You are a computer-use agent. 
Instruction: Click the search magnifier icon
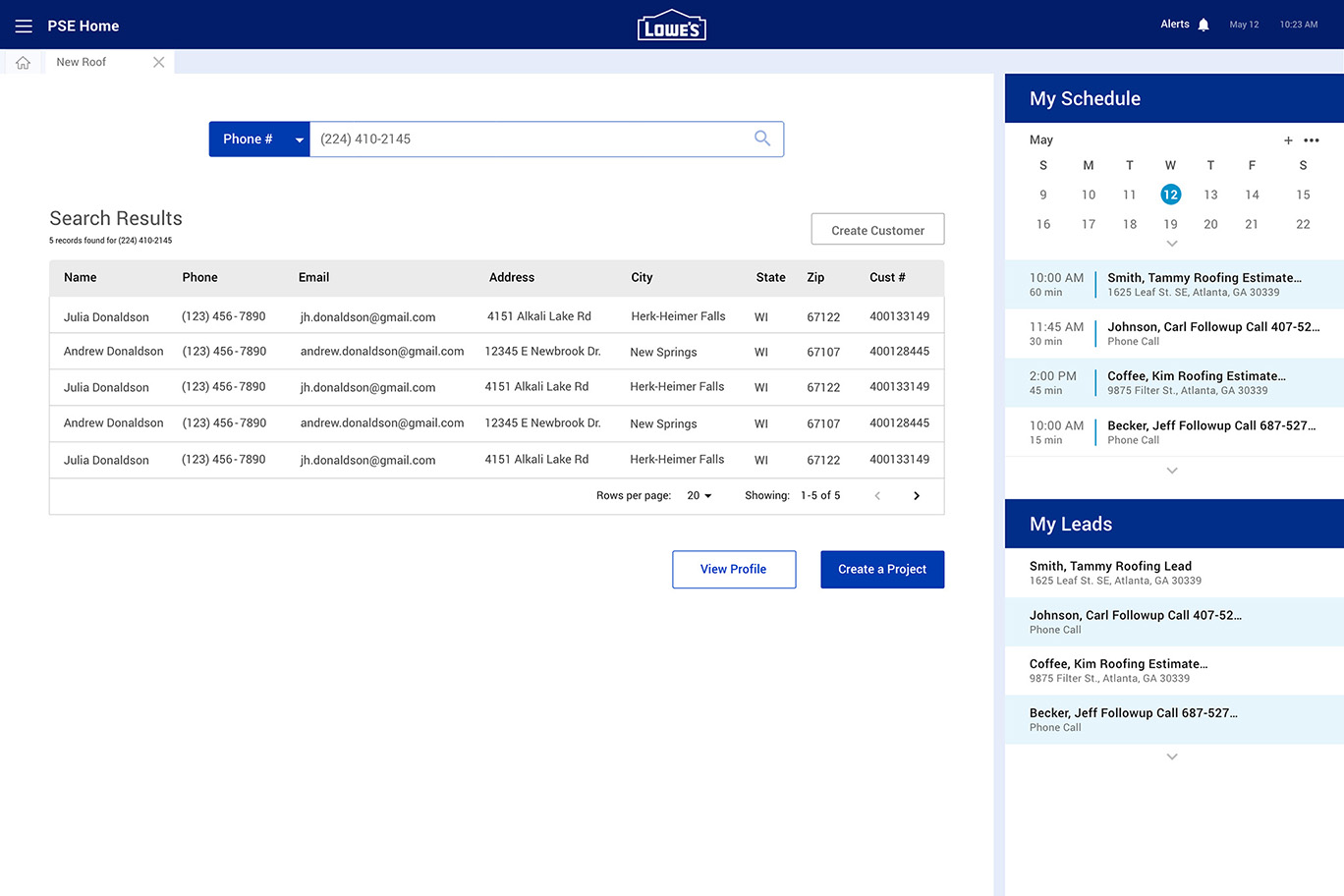762,139
